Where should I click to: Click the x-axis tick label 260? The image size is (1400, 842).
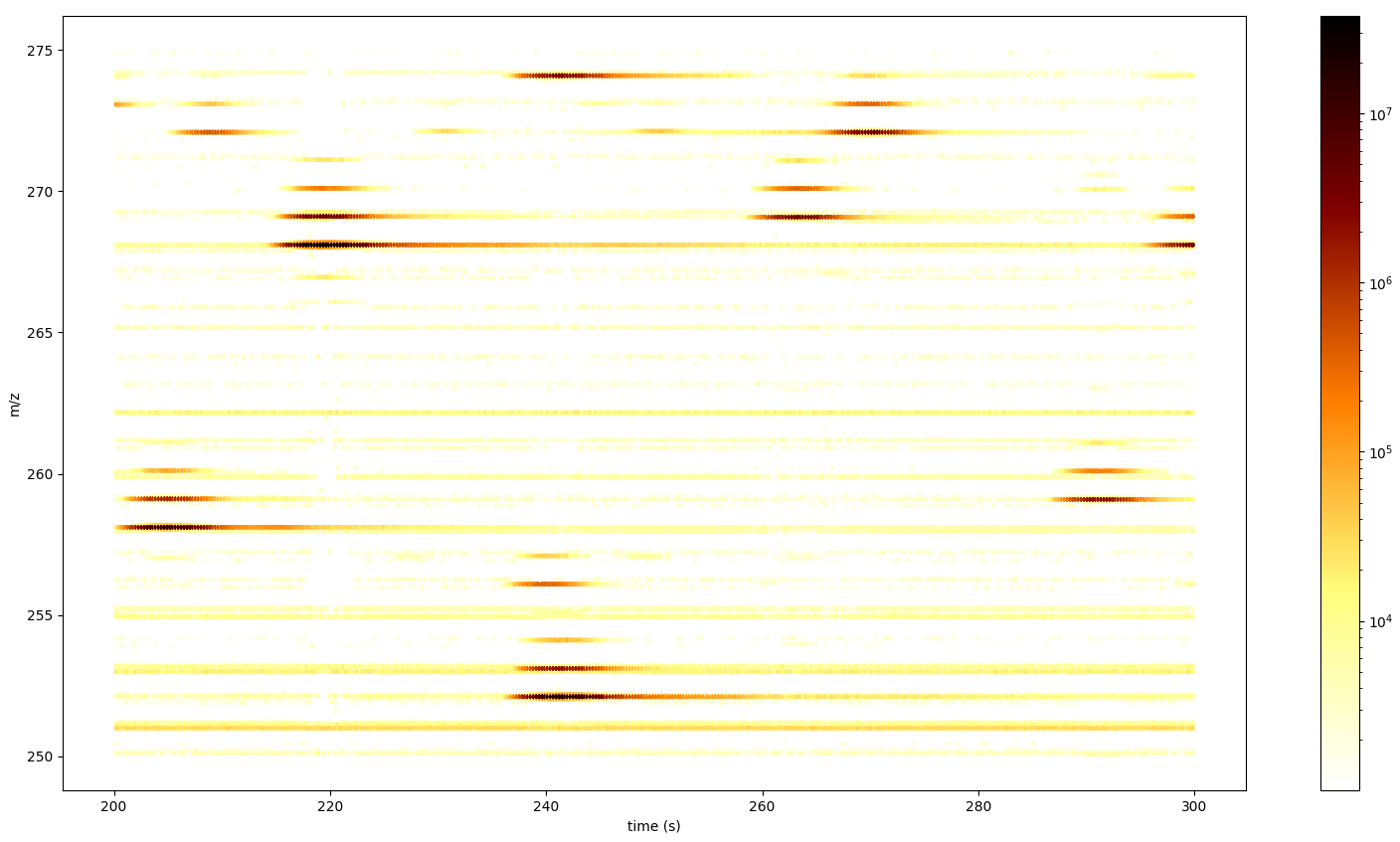763,806
